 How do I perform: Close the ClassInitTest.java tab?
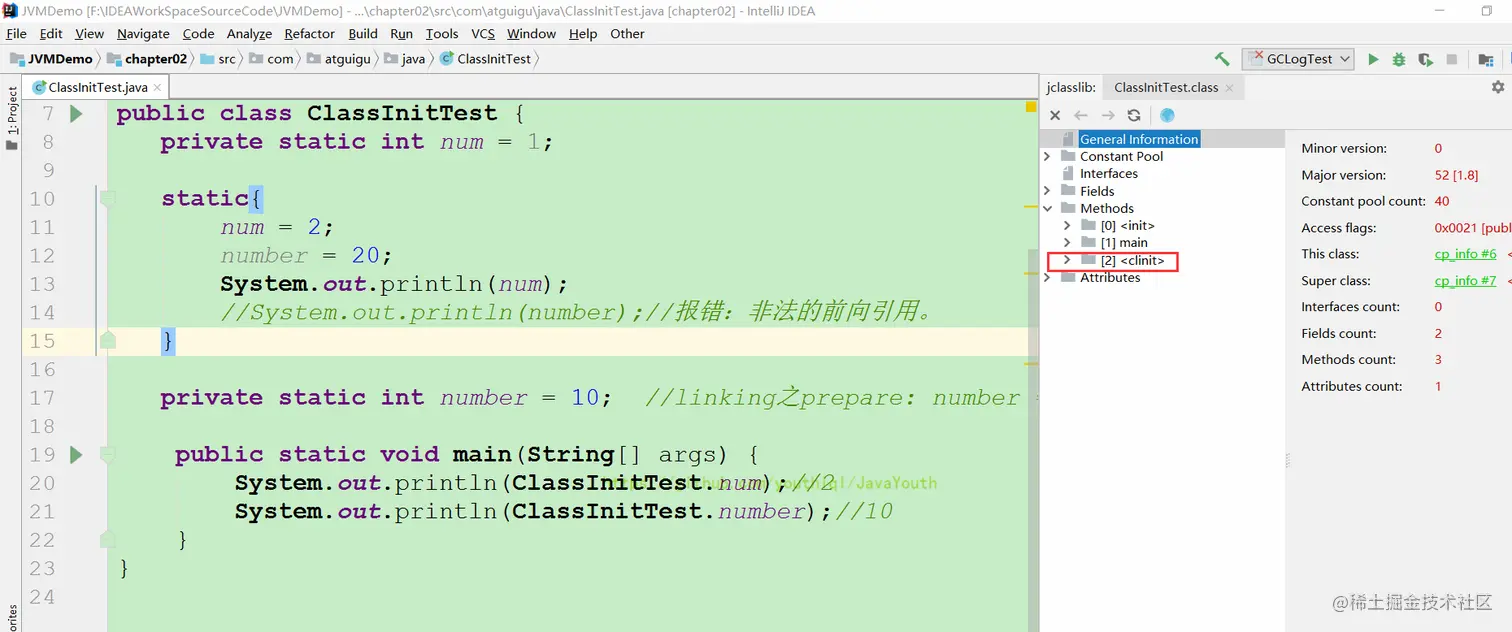click(157, 88)
